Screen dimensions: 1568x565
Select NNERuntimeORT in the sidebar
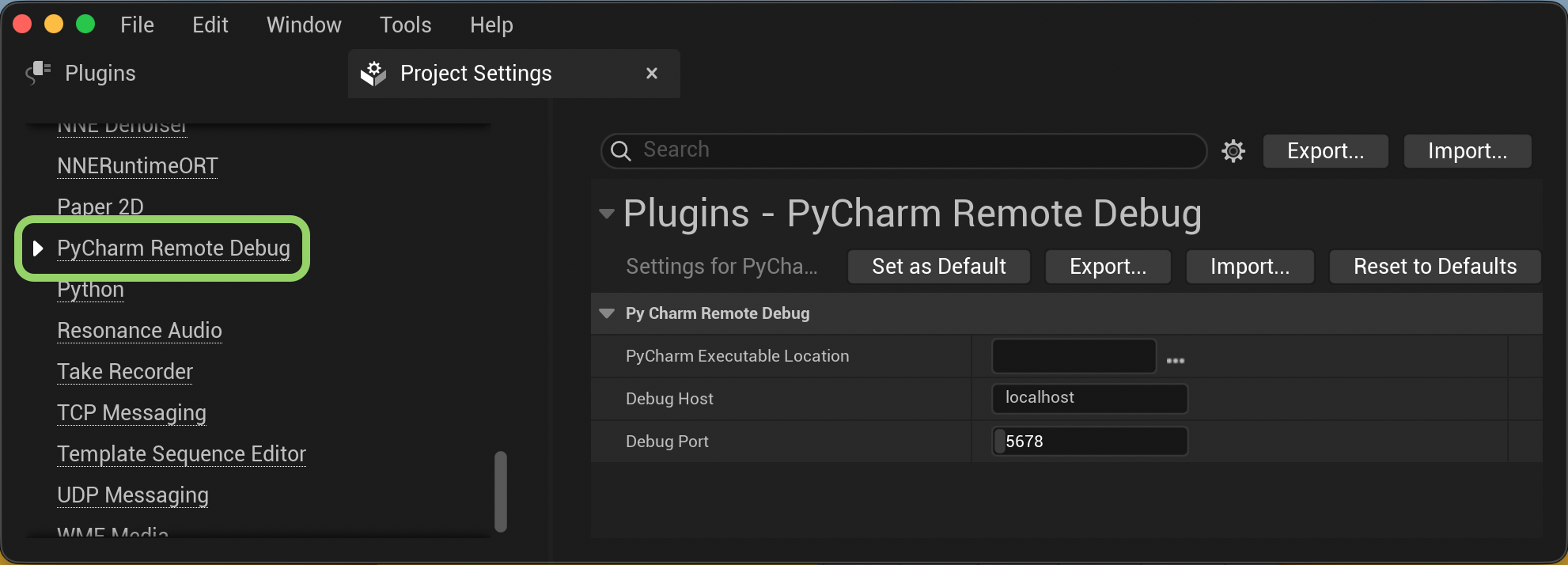tap(138, 166)
